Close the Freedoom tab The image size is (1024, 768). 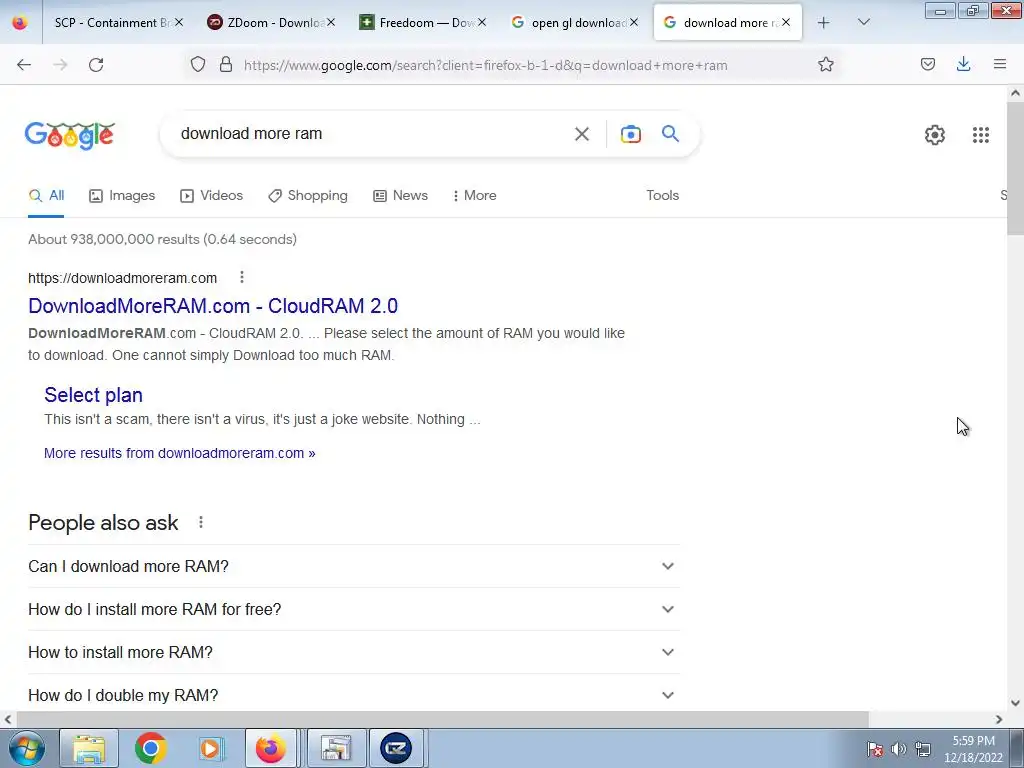tap(482, 23)
